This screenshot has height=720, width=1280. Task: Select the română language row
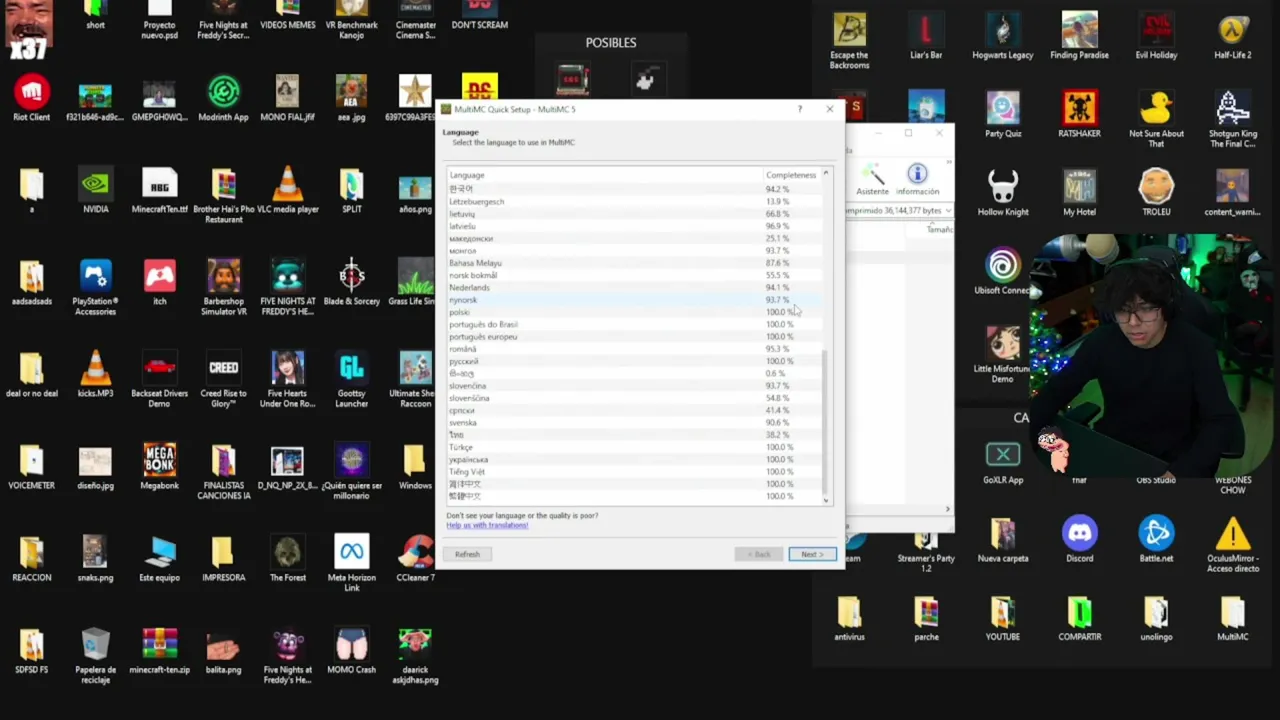tap(633, 349)
